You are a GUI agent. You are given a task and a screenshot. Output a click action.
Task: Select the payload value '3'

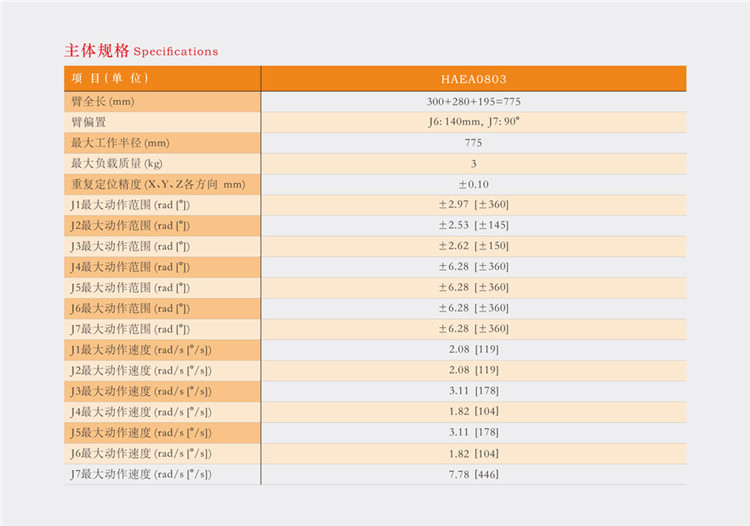(x=474, y=164)
